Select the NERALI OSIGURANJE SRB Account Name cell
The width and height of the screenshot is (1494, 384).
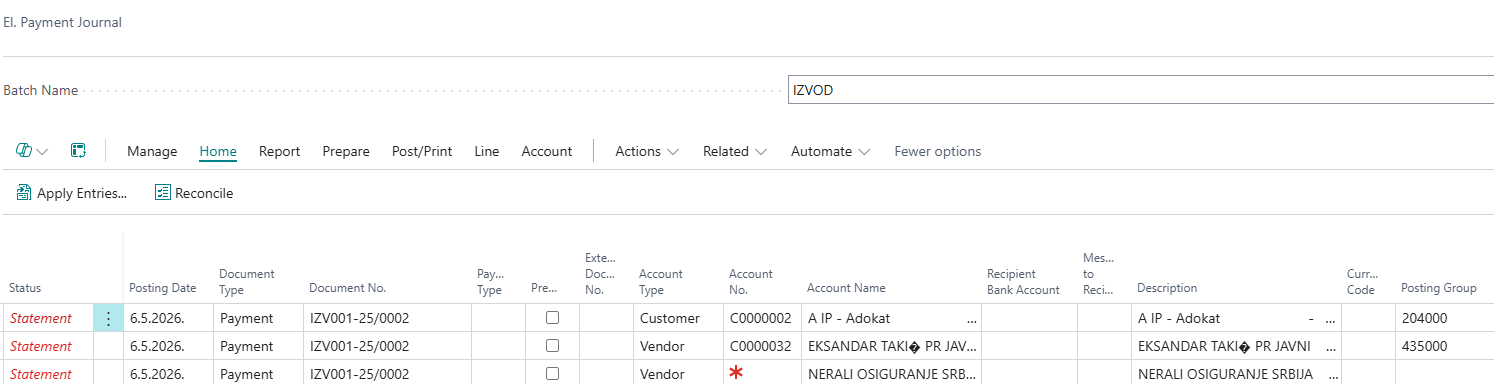point(890,374)
